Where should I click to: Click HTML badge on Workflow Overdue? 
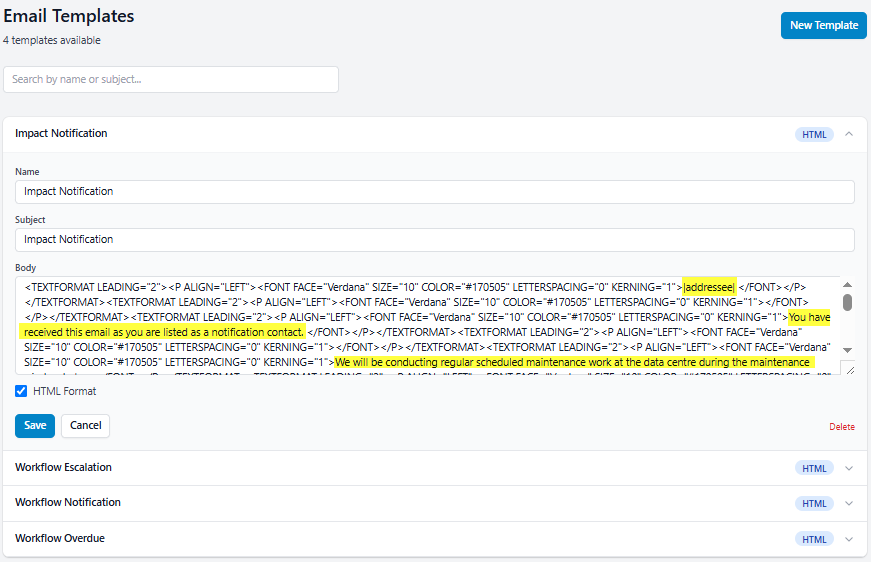click(x=814, y=539)
